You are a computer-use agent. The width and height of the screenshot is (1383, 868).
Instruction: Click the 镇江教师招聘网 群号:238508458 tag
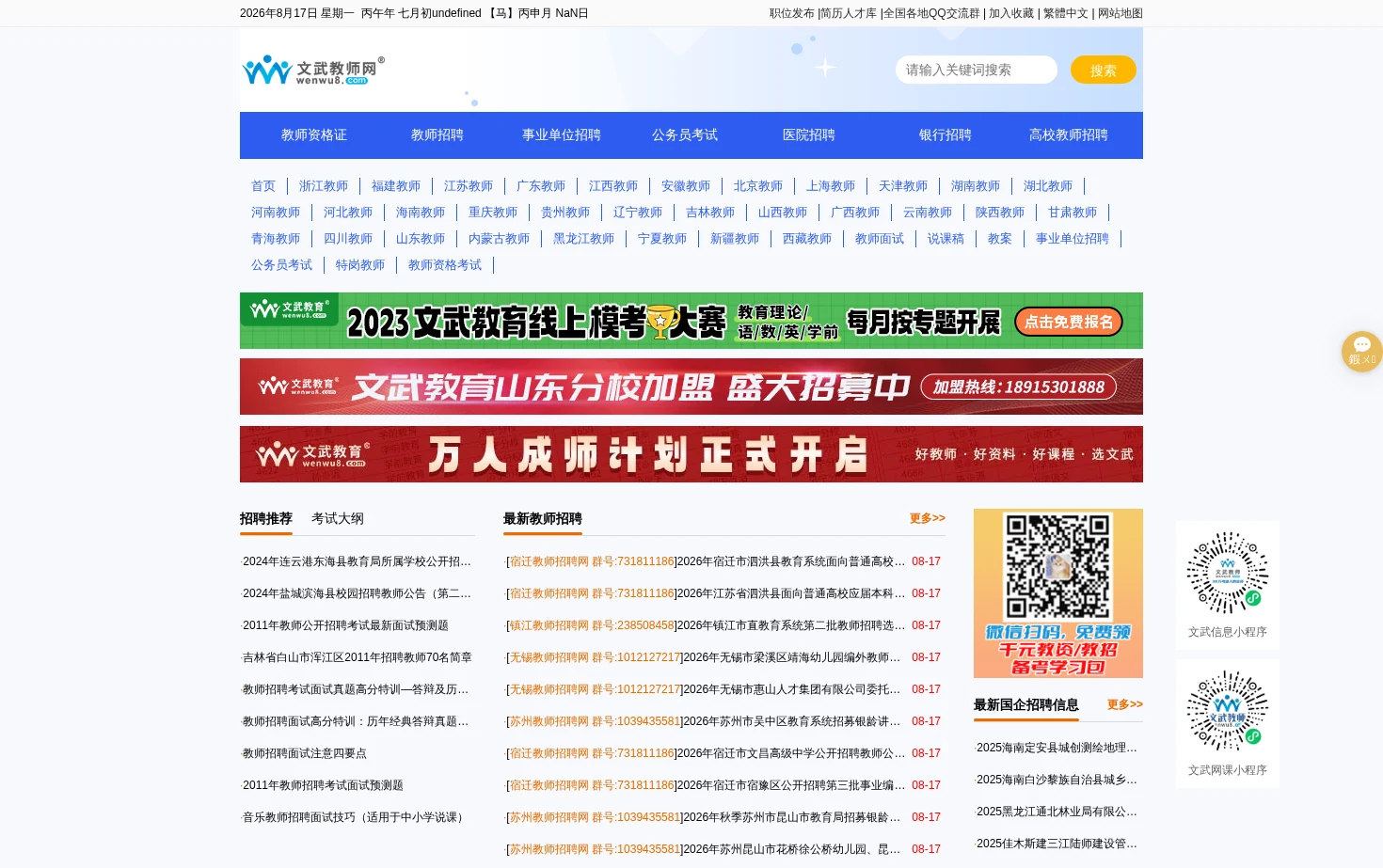pyautogui.click(x=592, y=625)
